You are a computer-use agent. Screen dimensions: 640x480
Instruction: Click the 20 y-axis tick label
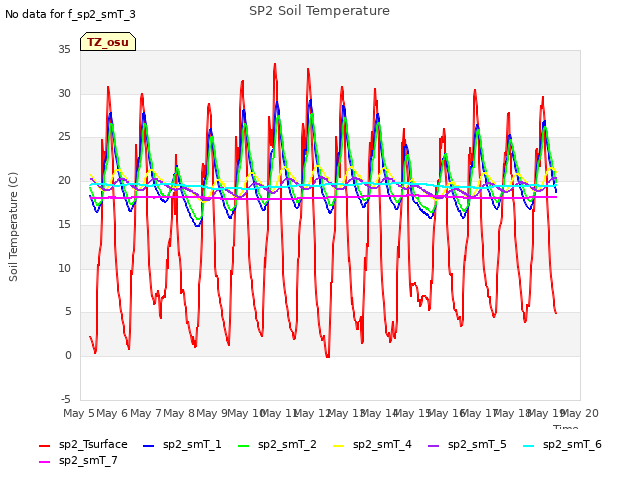pyautogui.click(x=64, y=180)
